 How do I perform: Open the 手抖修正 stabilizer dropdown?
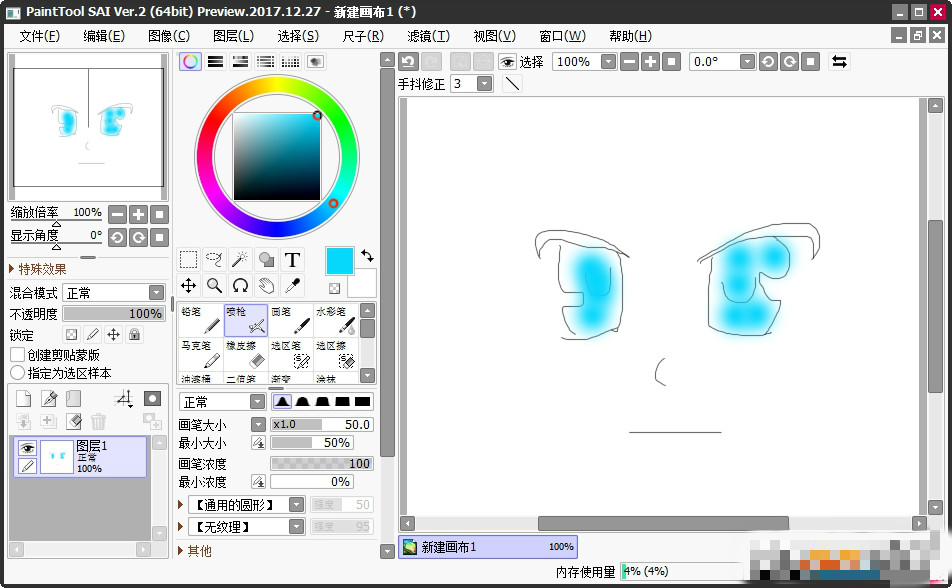pyautogui.click(x=484, y=84)
